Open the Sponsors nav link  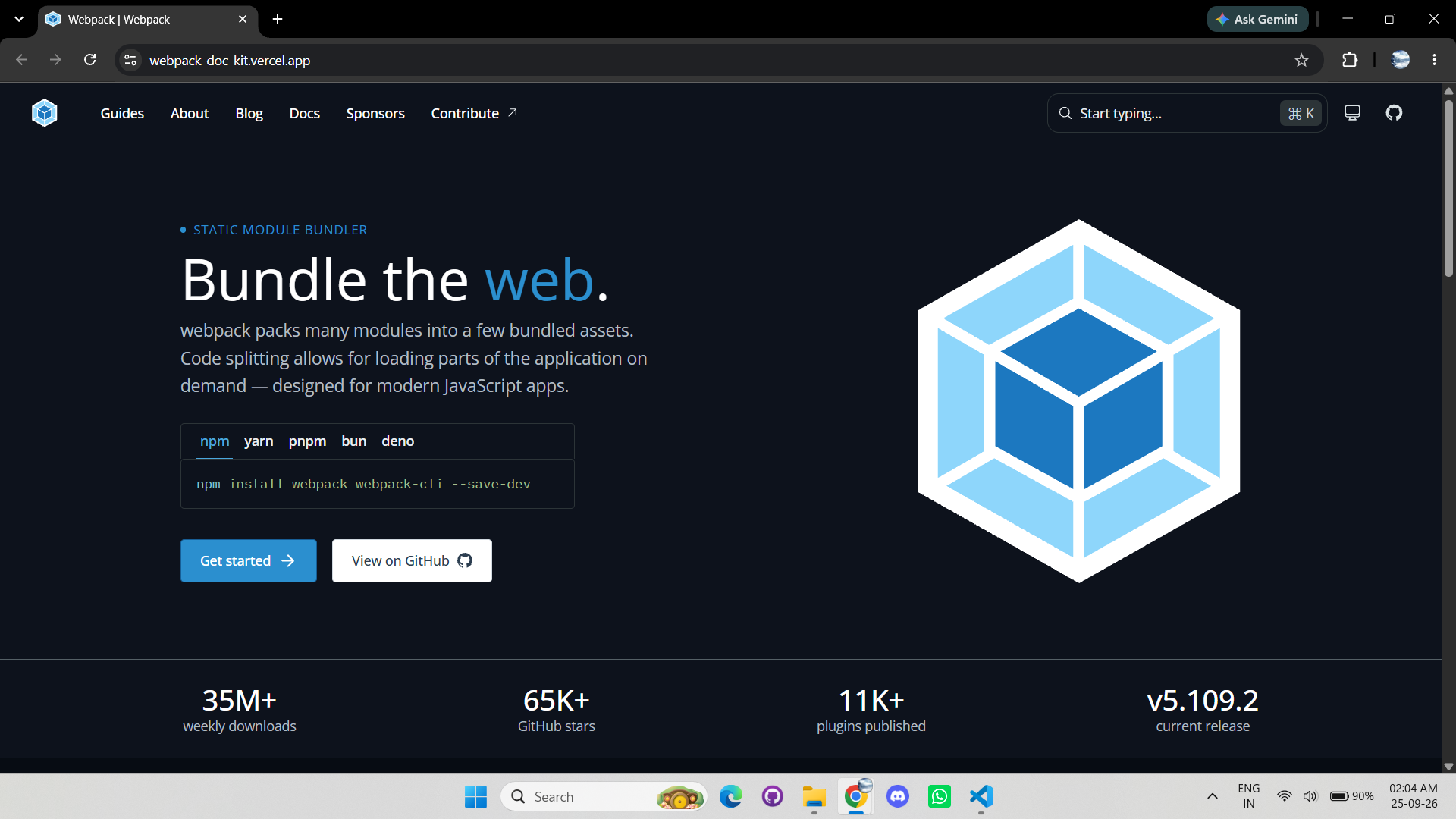coord(375,113)
